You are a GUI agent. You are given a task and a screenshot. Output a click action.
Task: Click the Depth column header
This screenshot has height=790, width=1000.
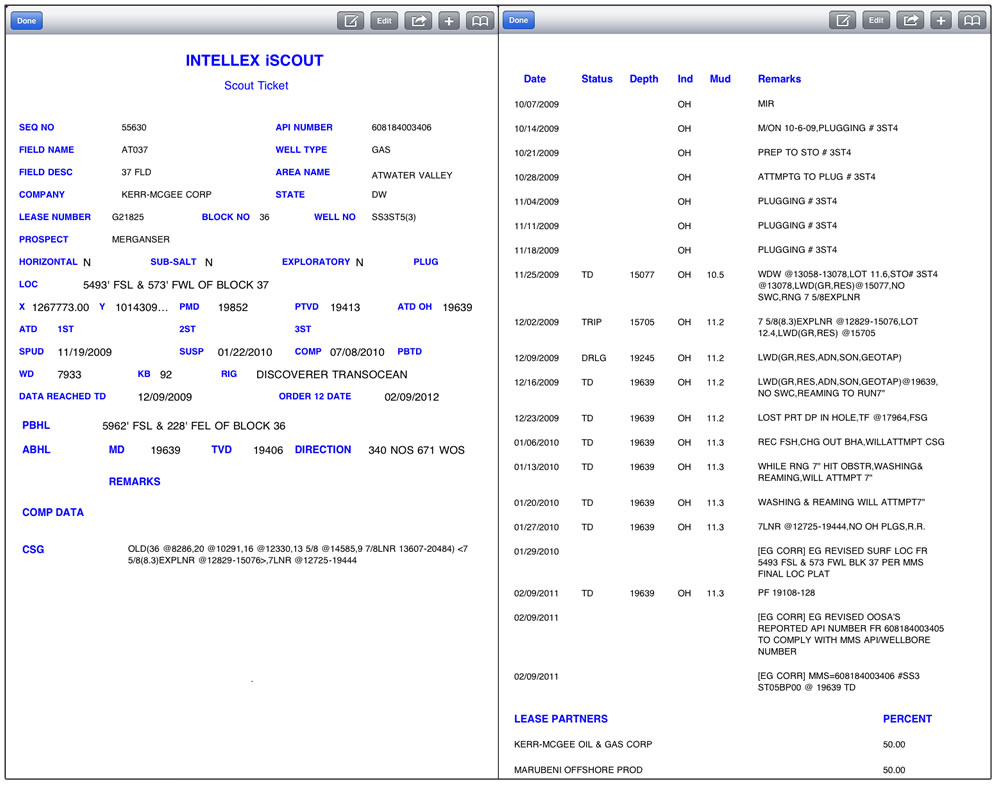tap(643, 79)
